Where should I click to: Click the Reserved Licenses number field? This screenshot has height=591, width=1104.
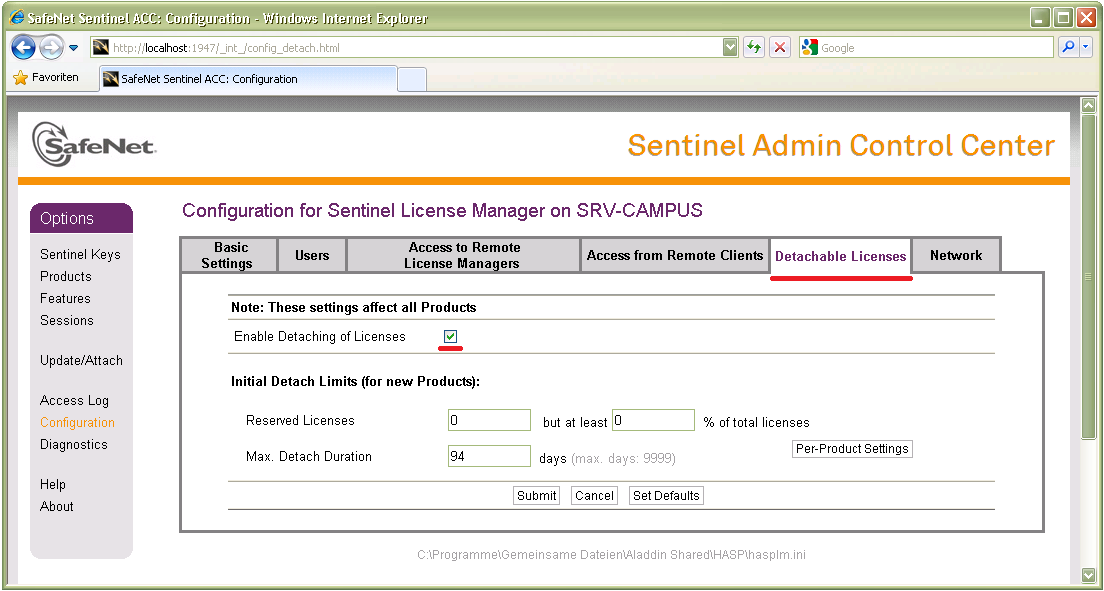point(489,421)
